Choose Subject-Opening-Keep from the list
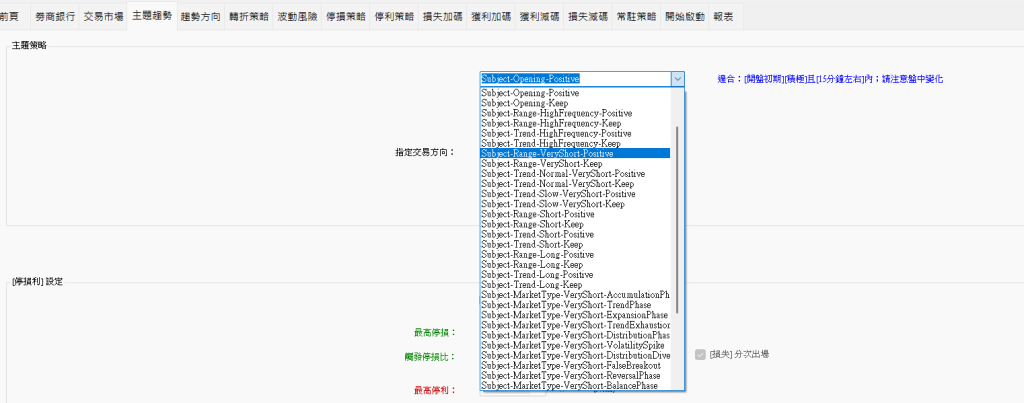Screen dimensions: 1024x403 click(x=525, y=103)
